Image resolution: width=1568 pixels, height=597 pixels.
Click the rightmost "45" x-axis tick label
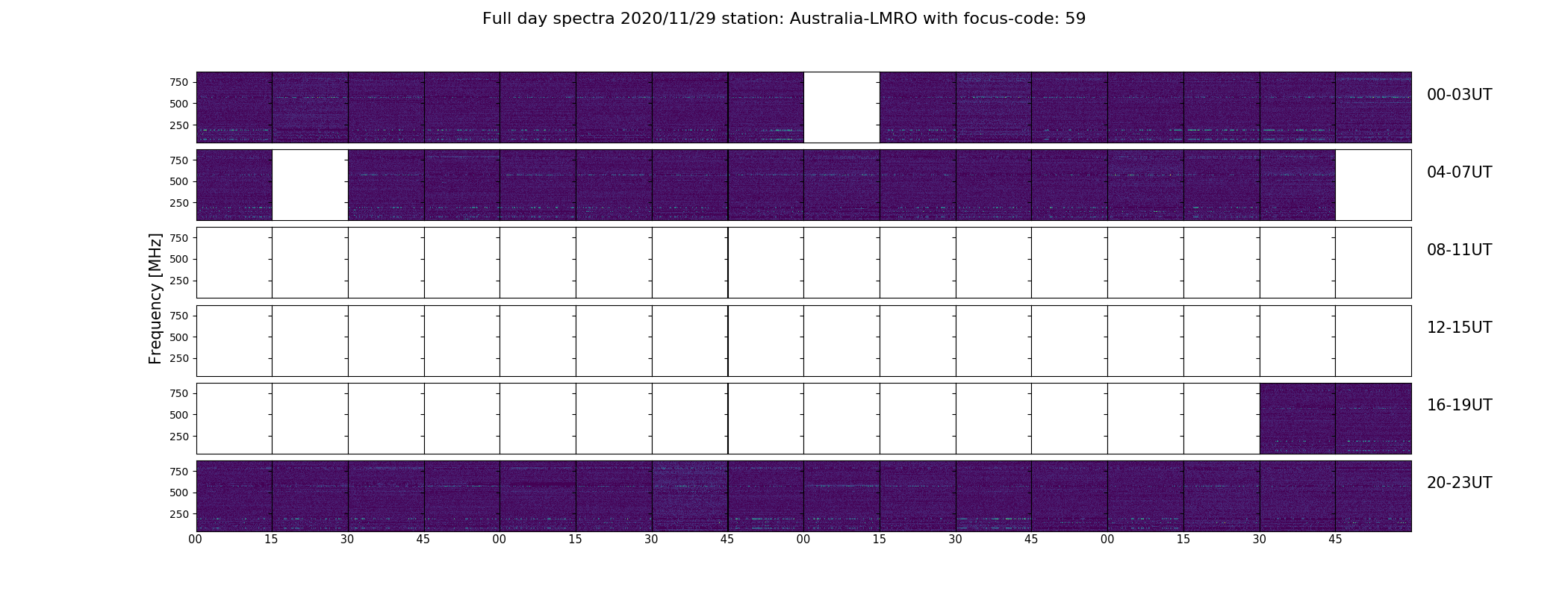click(1335, 540)
